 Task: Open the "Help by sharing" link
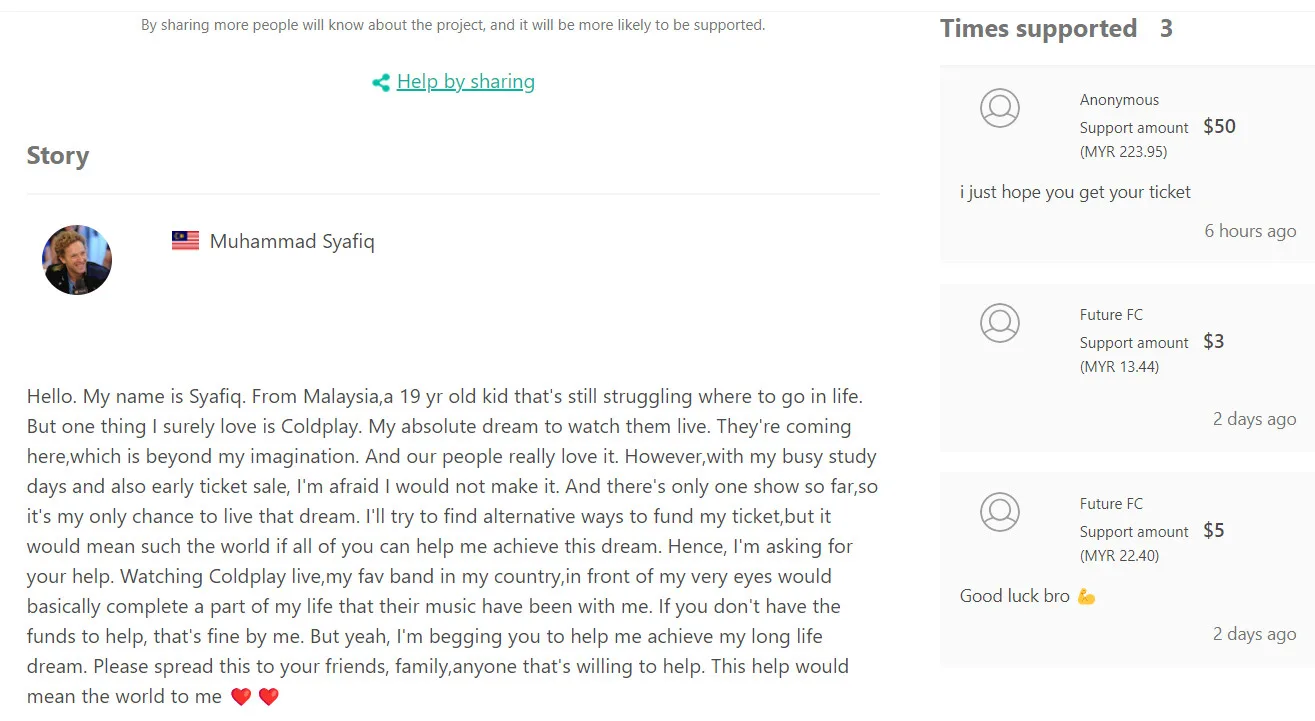pos(465,82)
